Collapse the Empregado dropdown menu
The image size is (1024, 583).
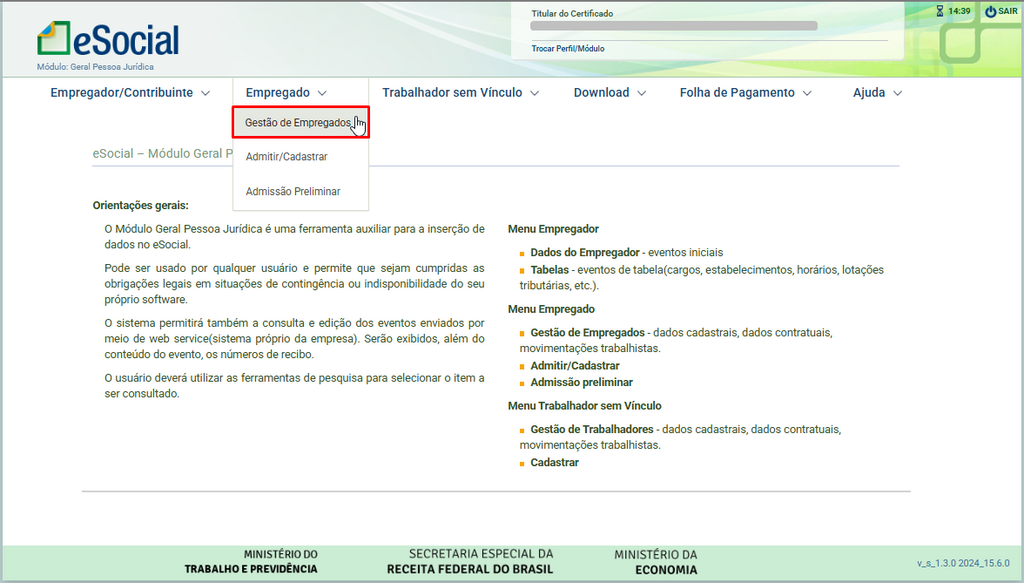point(286,93)
